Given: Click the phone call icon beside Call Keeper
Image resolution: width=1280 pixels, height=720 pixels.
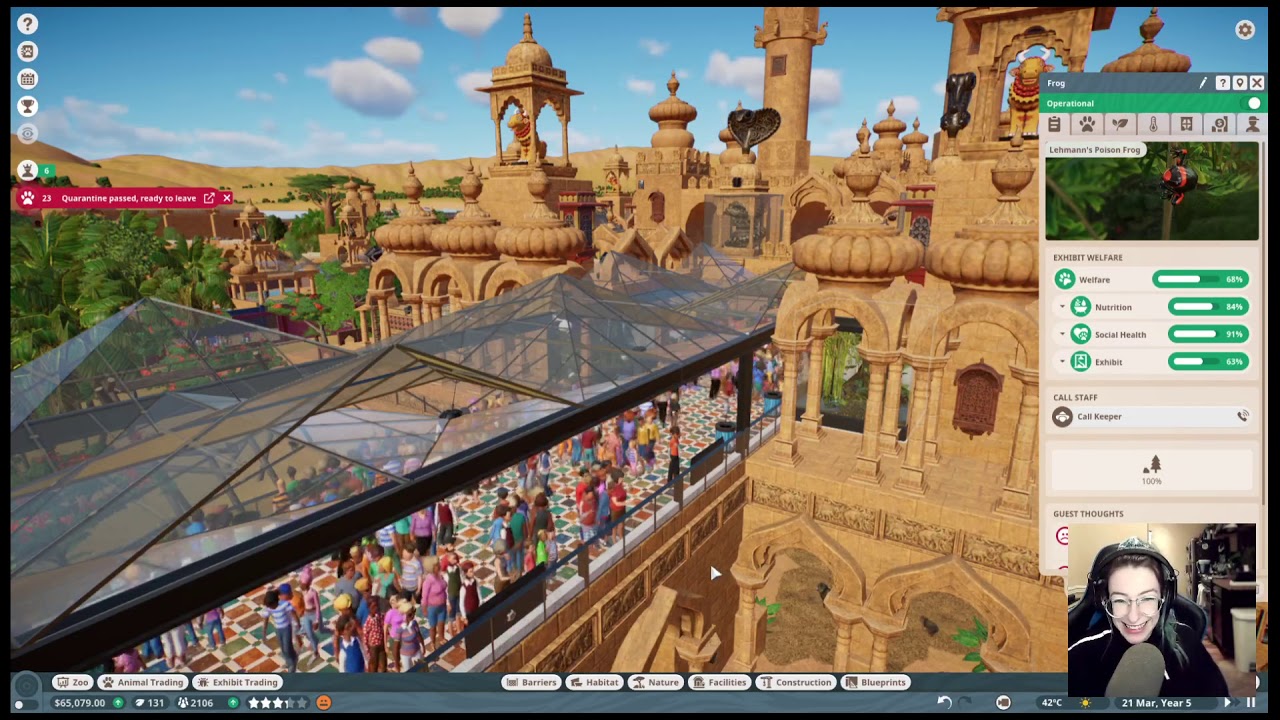Looking at the screenshot, I should [x=1243, y=416].
